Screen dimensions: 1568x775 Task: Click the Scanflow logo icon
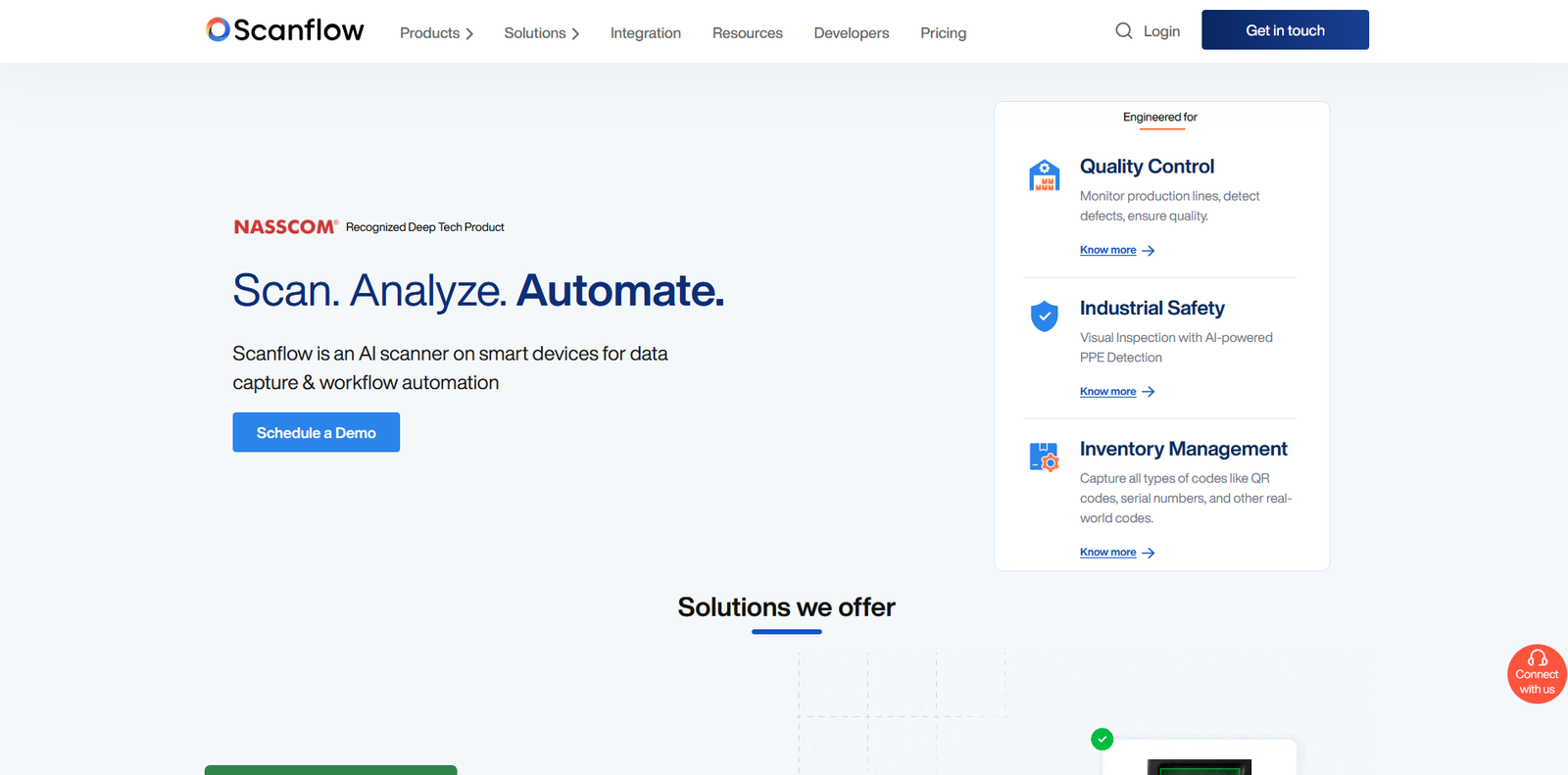[219, 30]
